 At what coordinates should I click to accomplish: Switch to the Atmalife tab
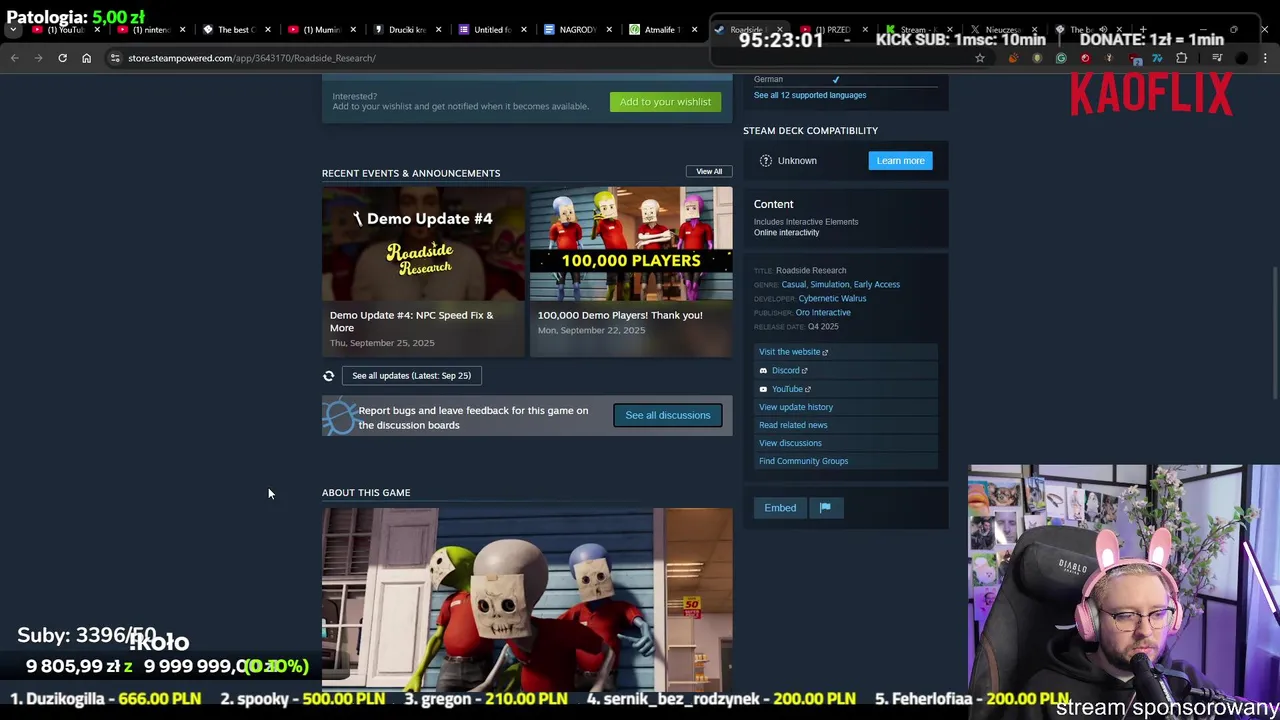(661, 30)
